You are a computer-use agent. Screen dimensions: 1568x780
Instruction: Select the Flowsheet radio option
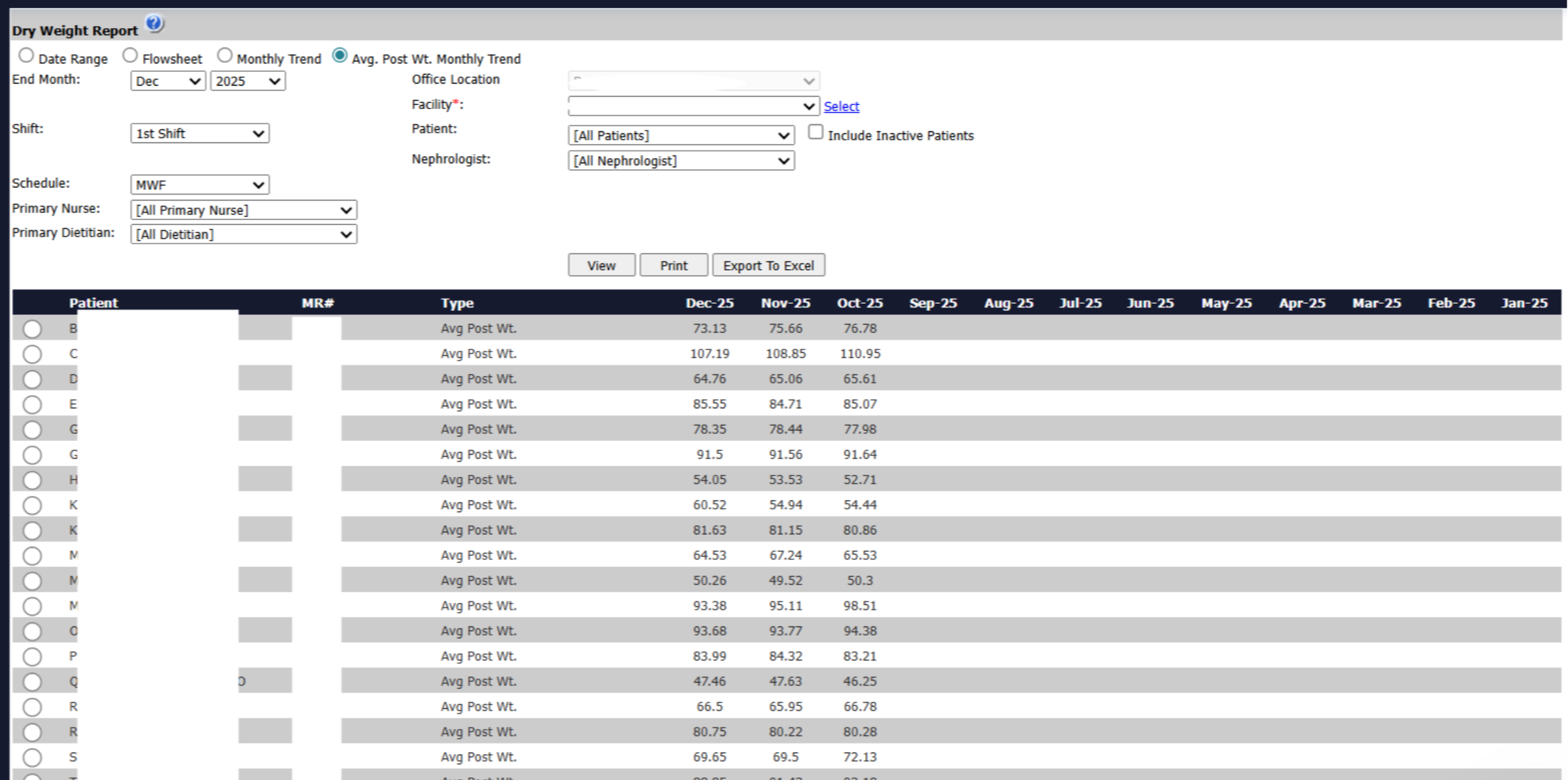pos(130,56)
